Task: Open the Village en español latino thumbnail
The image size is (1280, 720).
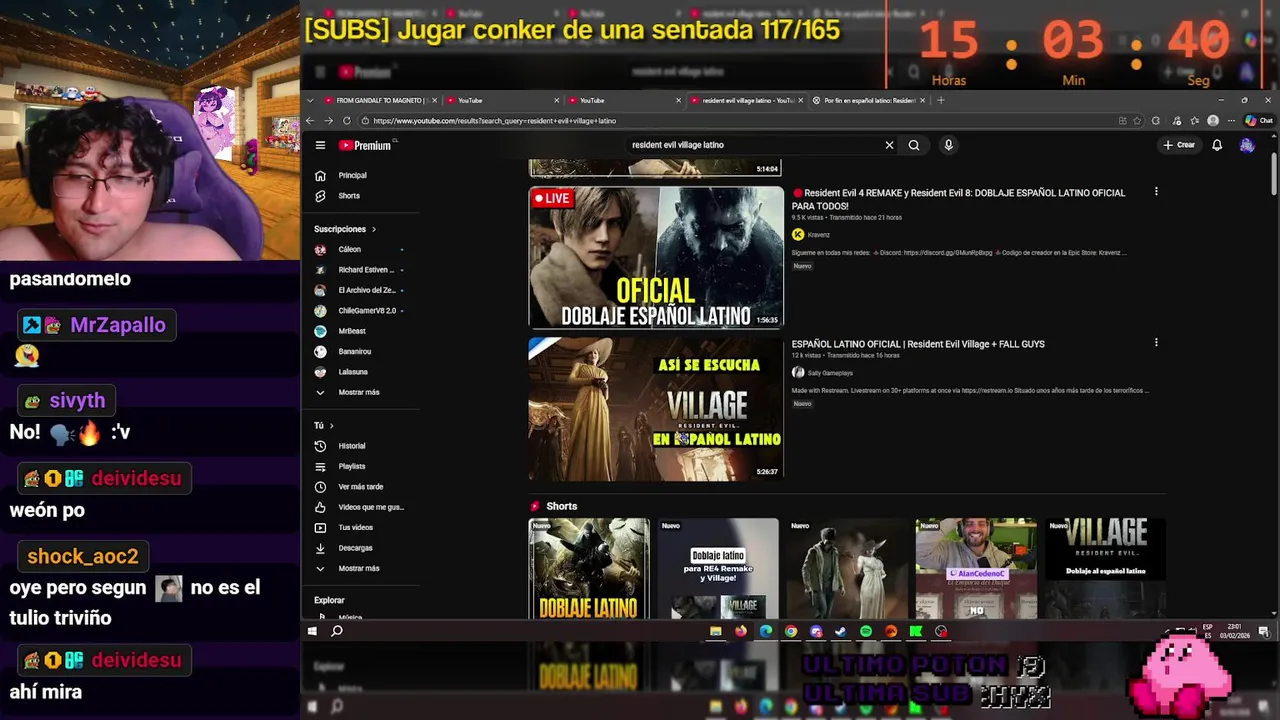Action: click(656, 409)
